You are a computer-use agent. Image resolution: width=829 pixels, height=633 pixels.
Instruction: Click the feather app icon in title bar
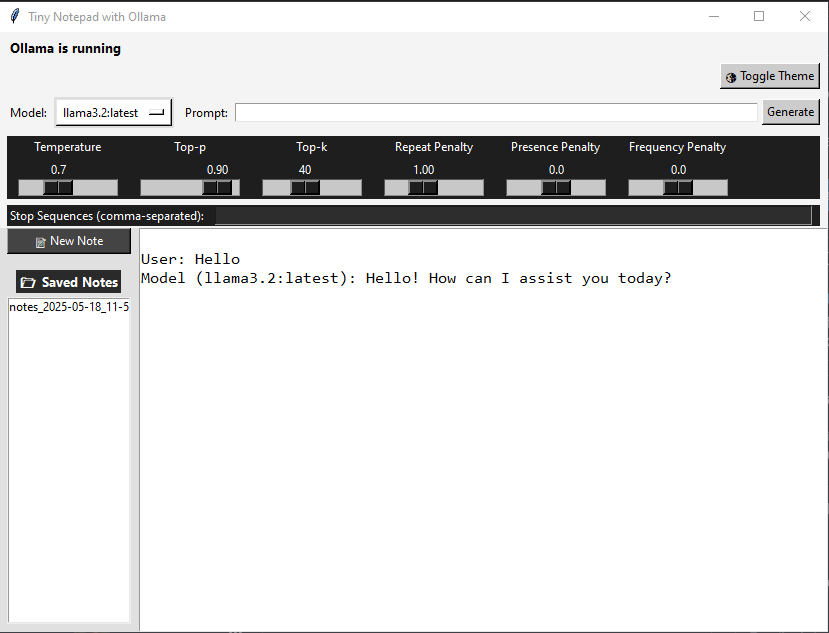pos(15,16)
